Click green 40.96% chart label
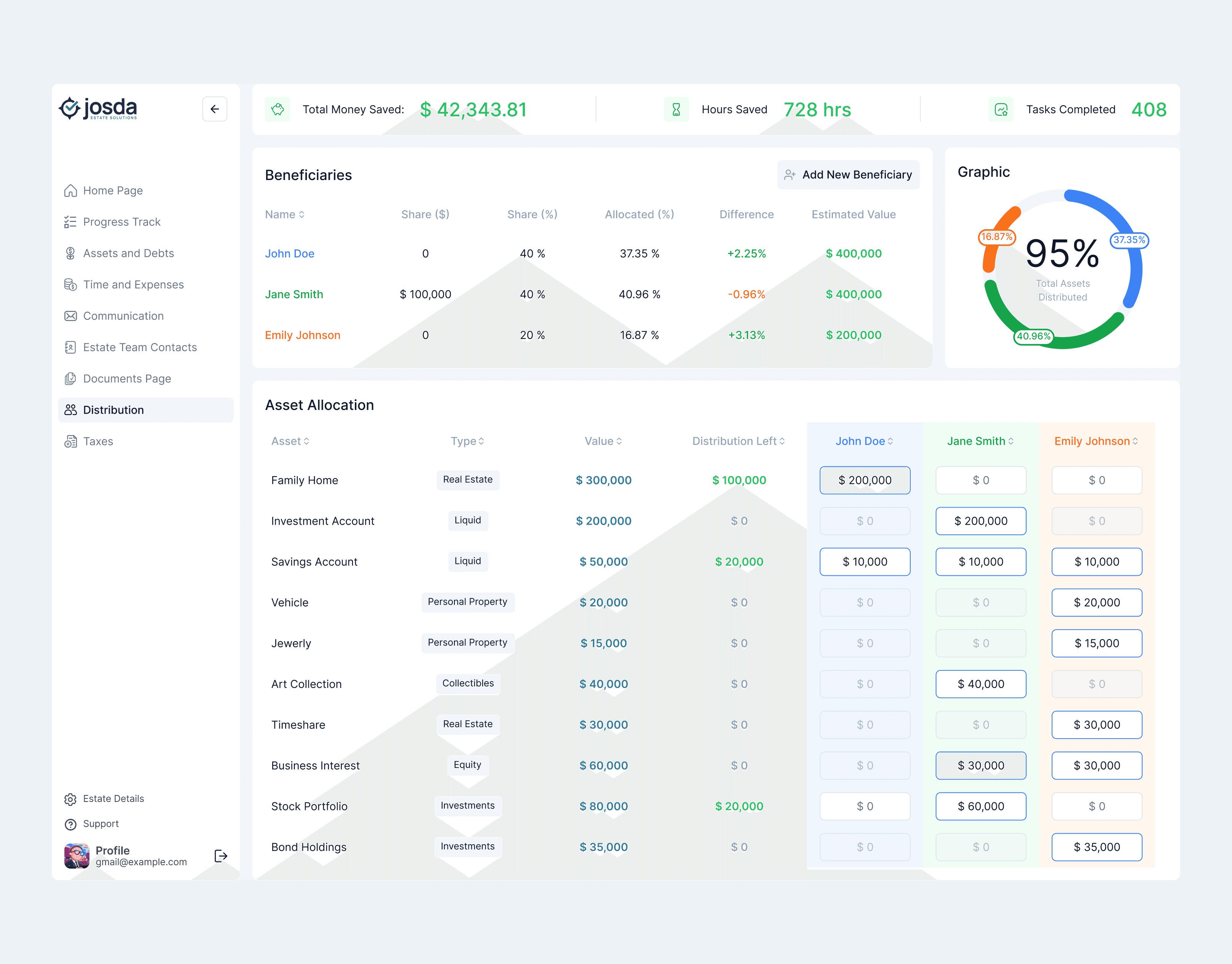This screenshot has height=964, width=1232. pos(1033,336)
